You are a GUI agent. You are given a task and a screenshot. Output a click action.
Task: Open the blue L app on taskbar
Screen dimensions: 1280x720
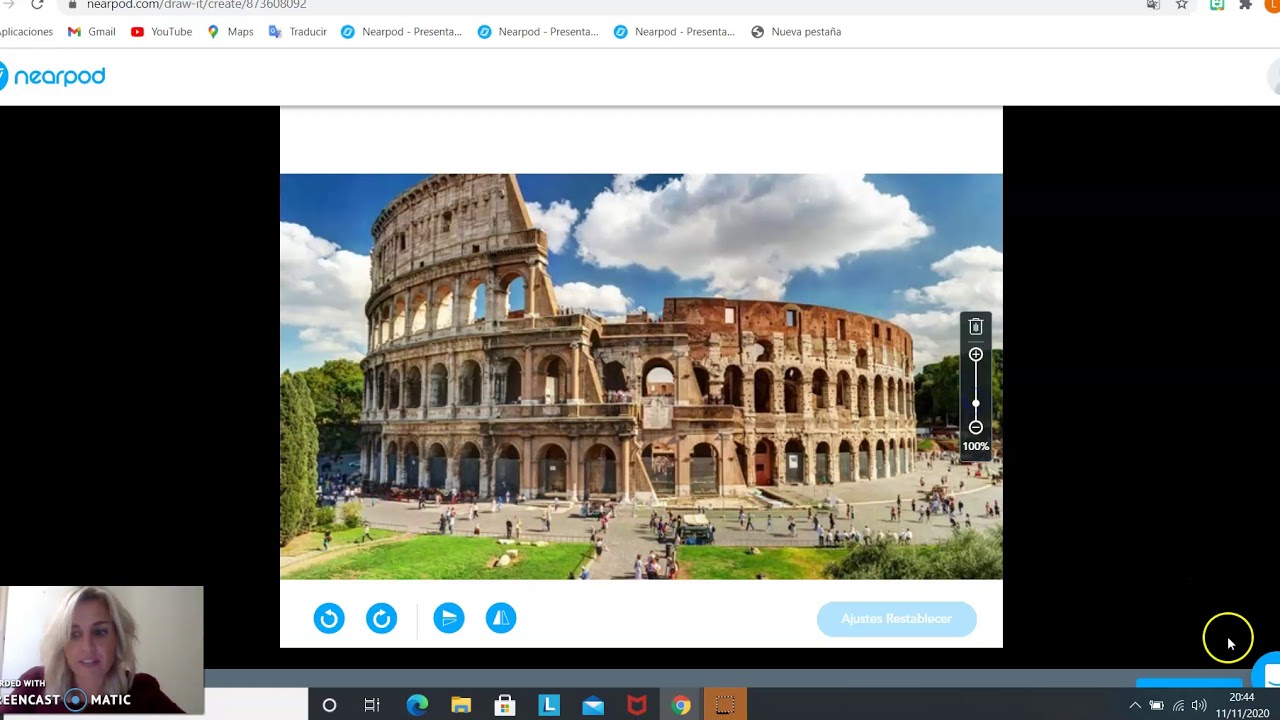[x=549, y=705]
